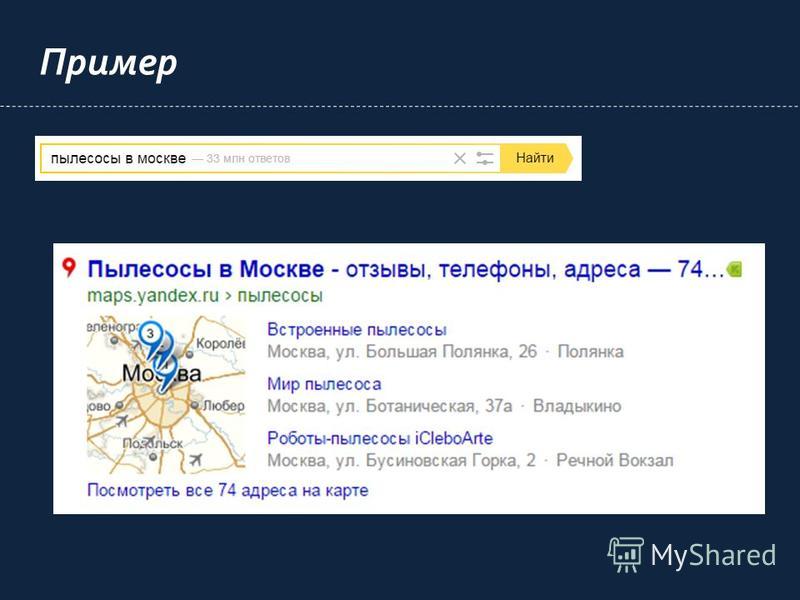Open the Moscow map thumbnail
This screenshot has height=600, width=800.
click(166, 394)
